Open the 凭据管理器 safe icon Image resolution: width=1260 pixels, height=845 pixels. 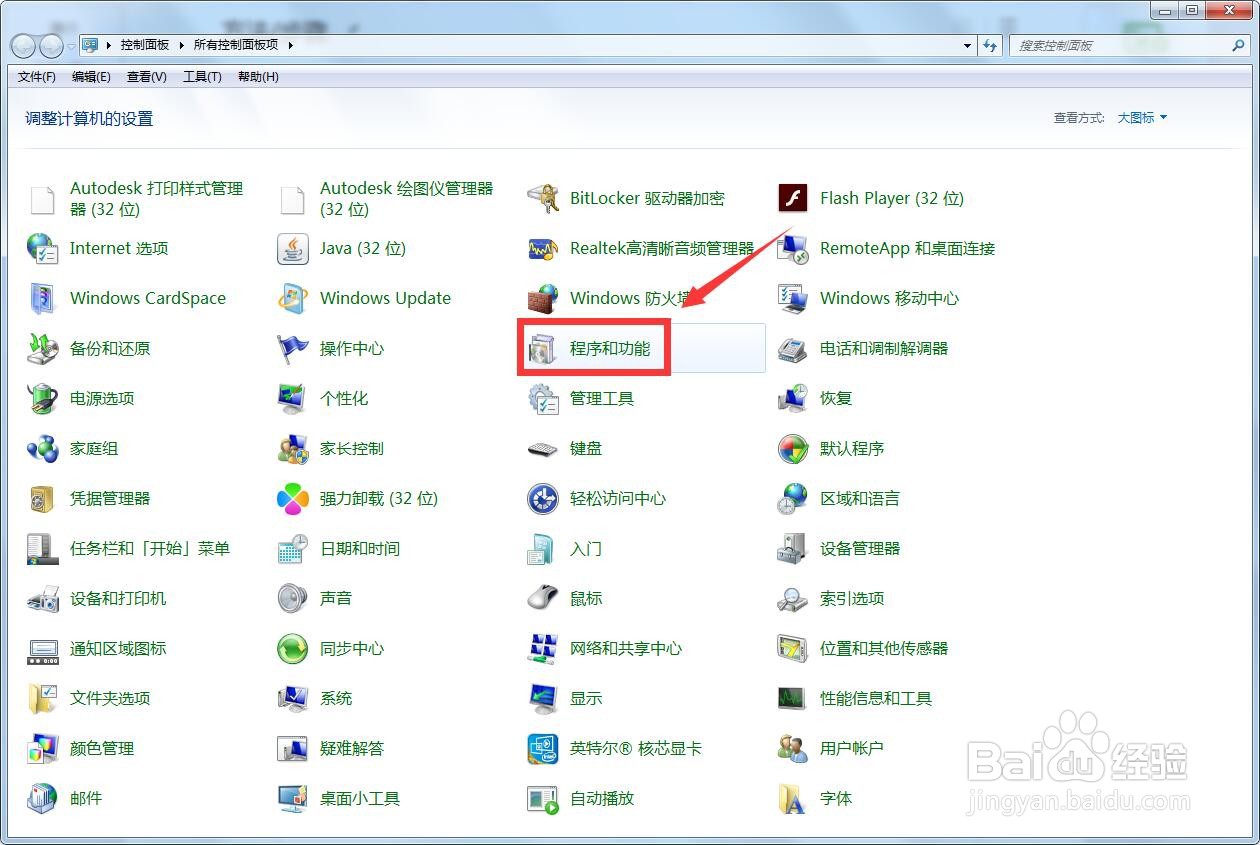(43, 498)
